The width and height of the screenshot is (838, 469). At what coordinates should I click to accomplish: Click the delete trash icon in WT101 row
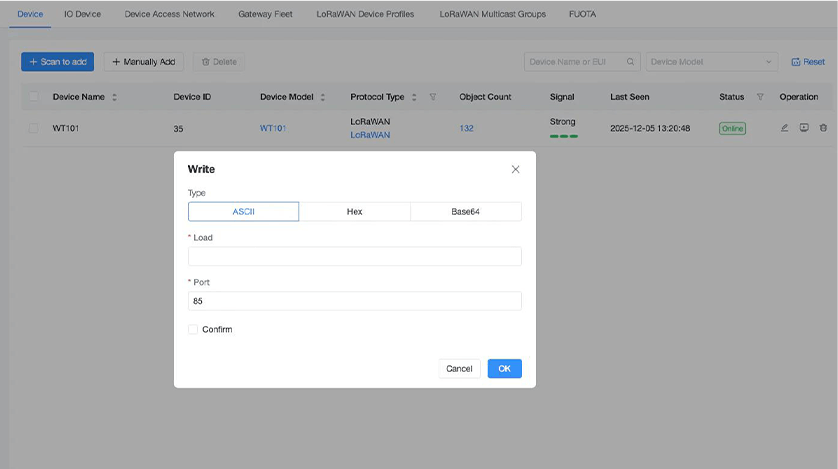click(x=823, y=128)
